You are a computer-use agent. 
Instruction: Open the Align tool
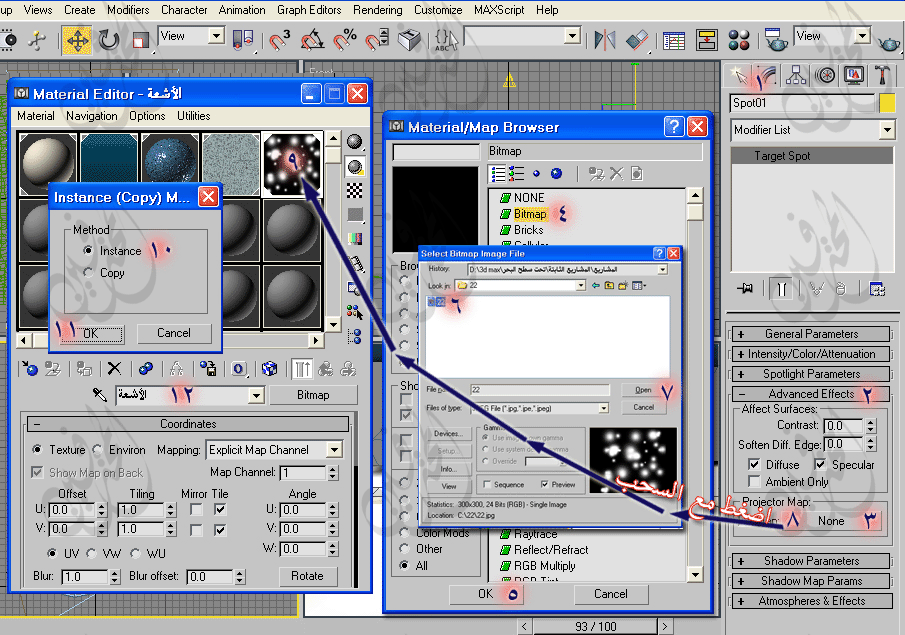coord(637,40)
